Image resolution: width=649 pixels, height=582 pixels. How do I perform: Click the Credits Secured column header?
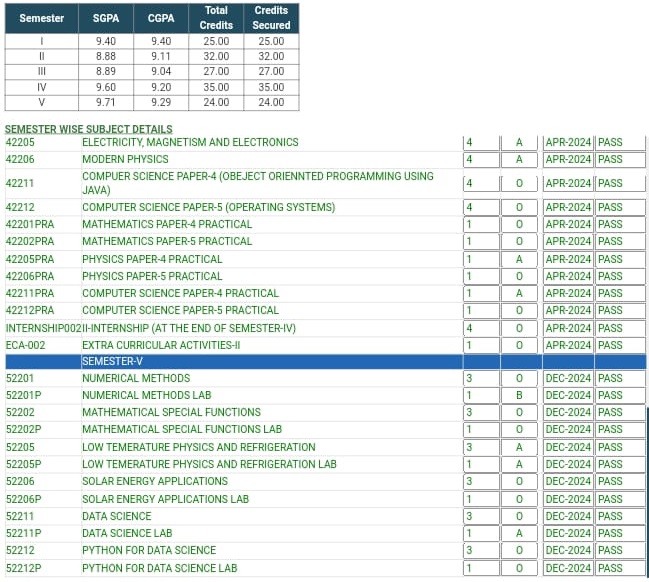(272, 18)
